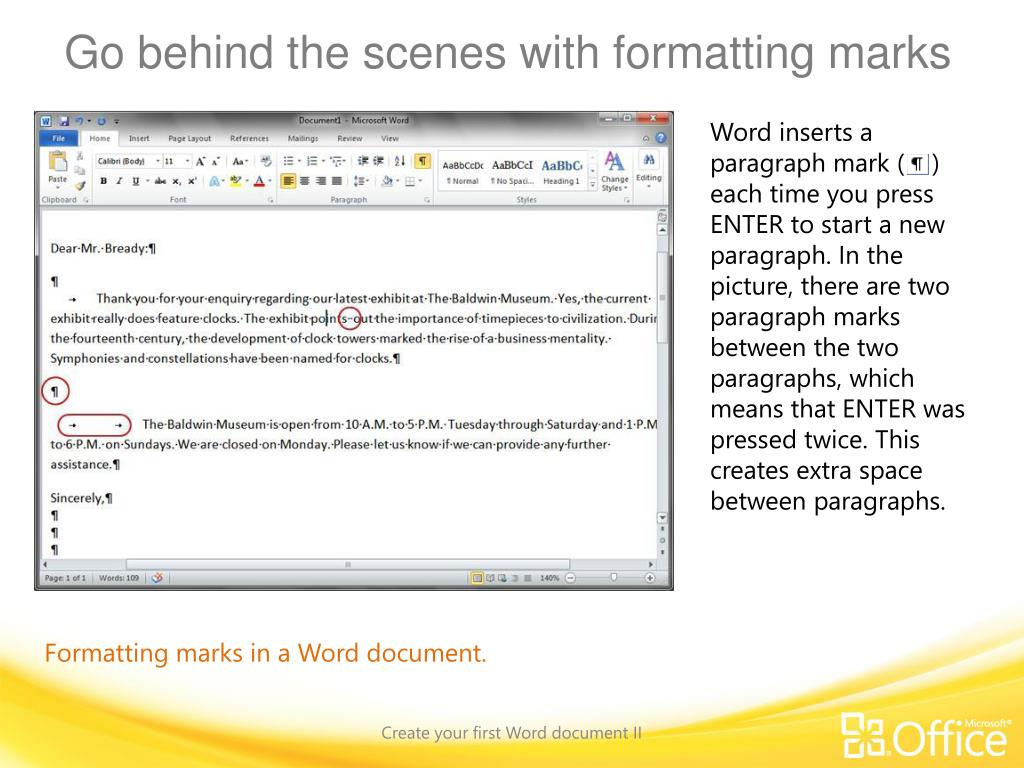Apply the No Spacing style

(x=512, y=172)
